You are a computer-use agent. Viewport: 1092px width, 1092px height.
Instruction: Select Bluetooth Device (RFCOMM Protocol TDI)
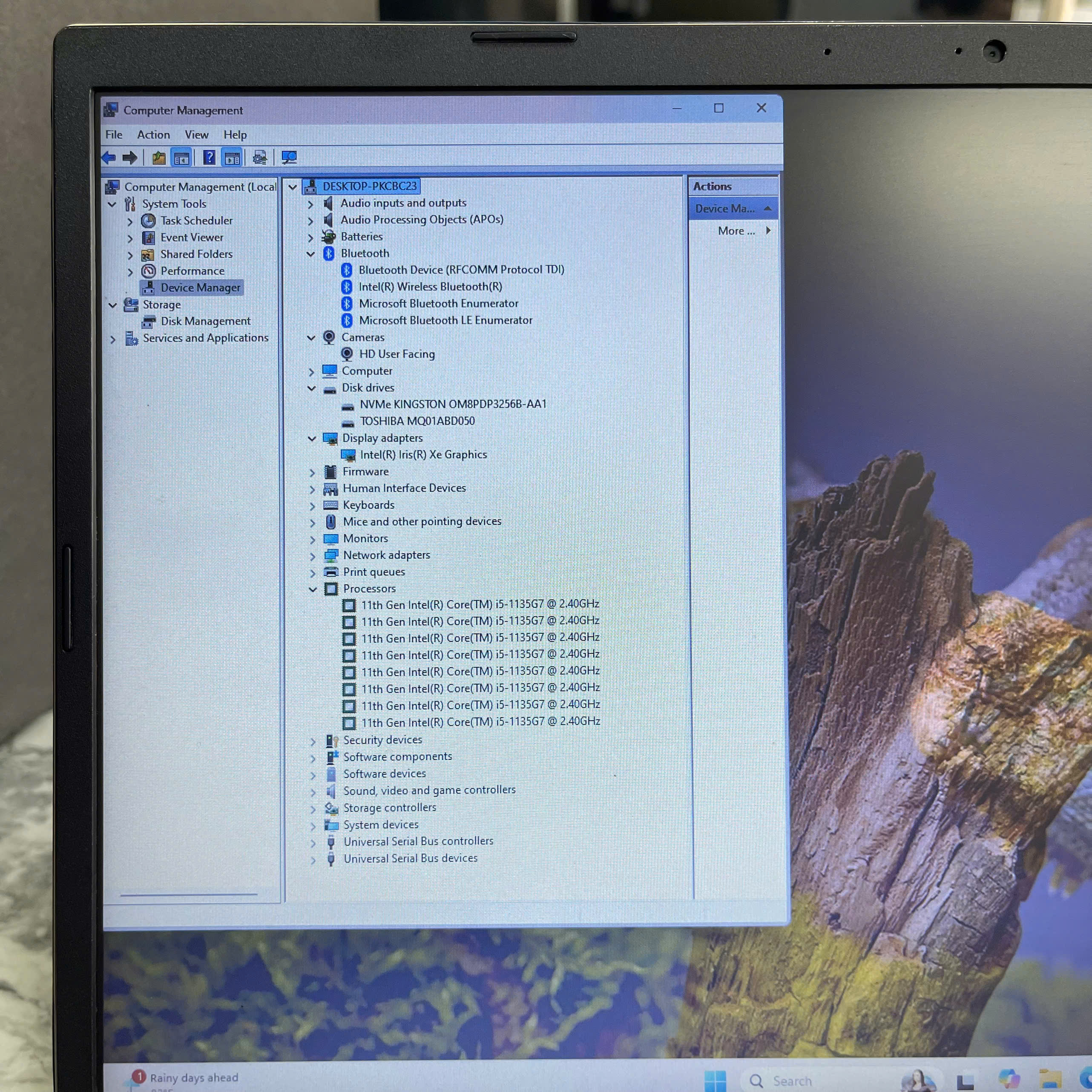coord(461,270)
